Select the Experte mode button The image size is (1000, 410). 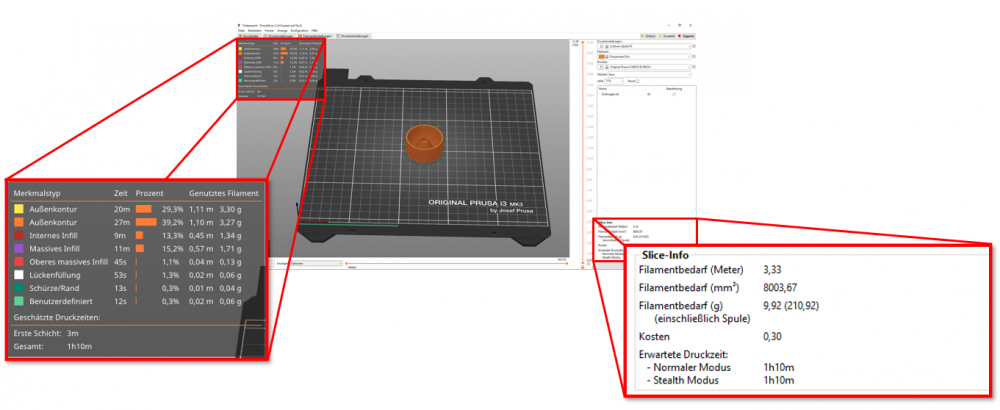pyautogui.click(x=686, y=36)
